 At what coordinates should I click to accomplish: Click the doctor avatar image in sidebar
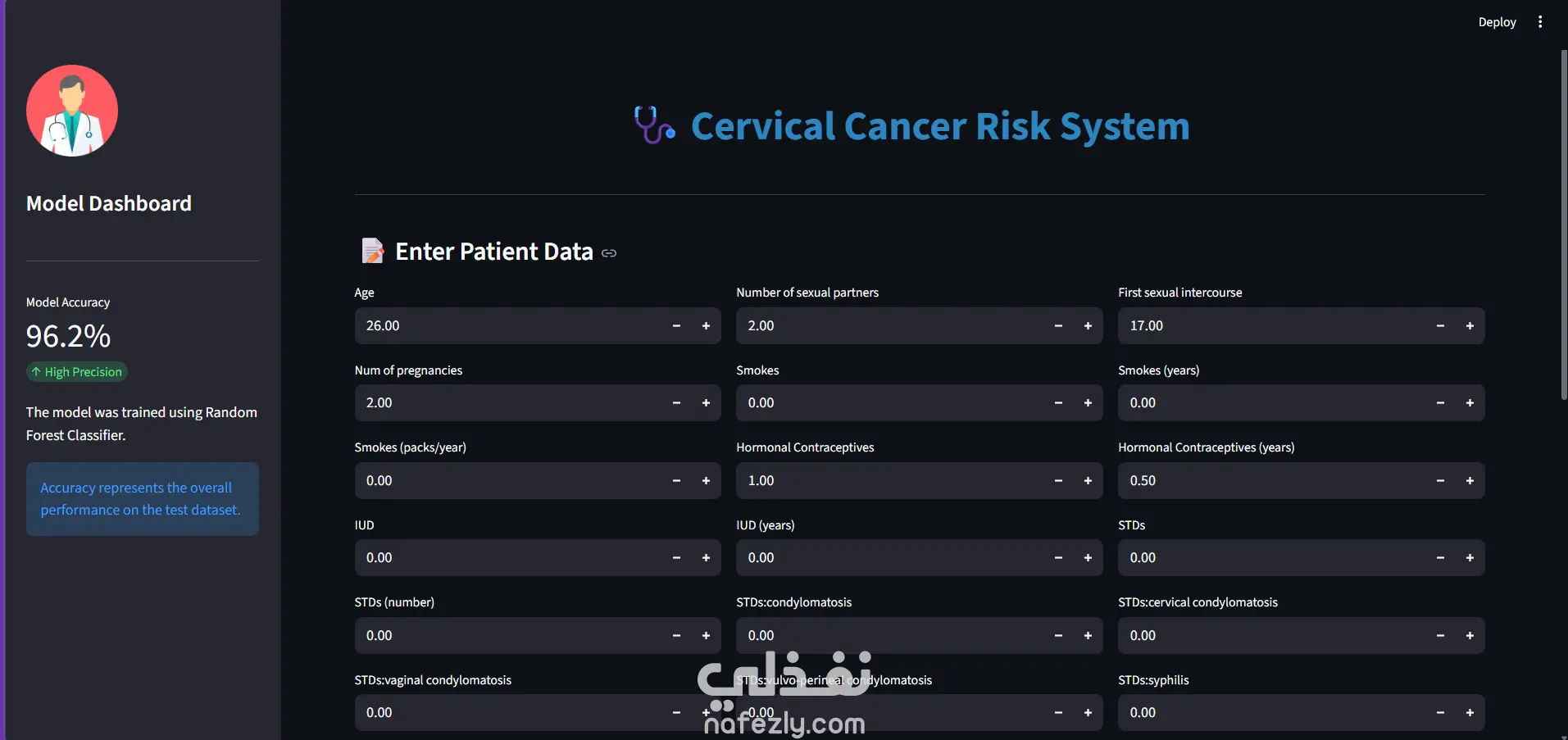tap(72, 111)
